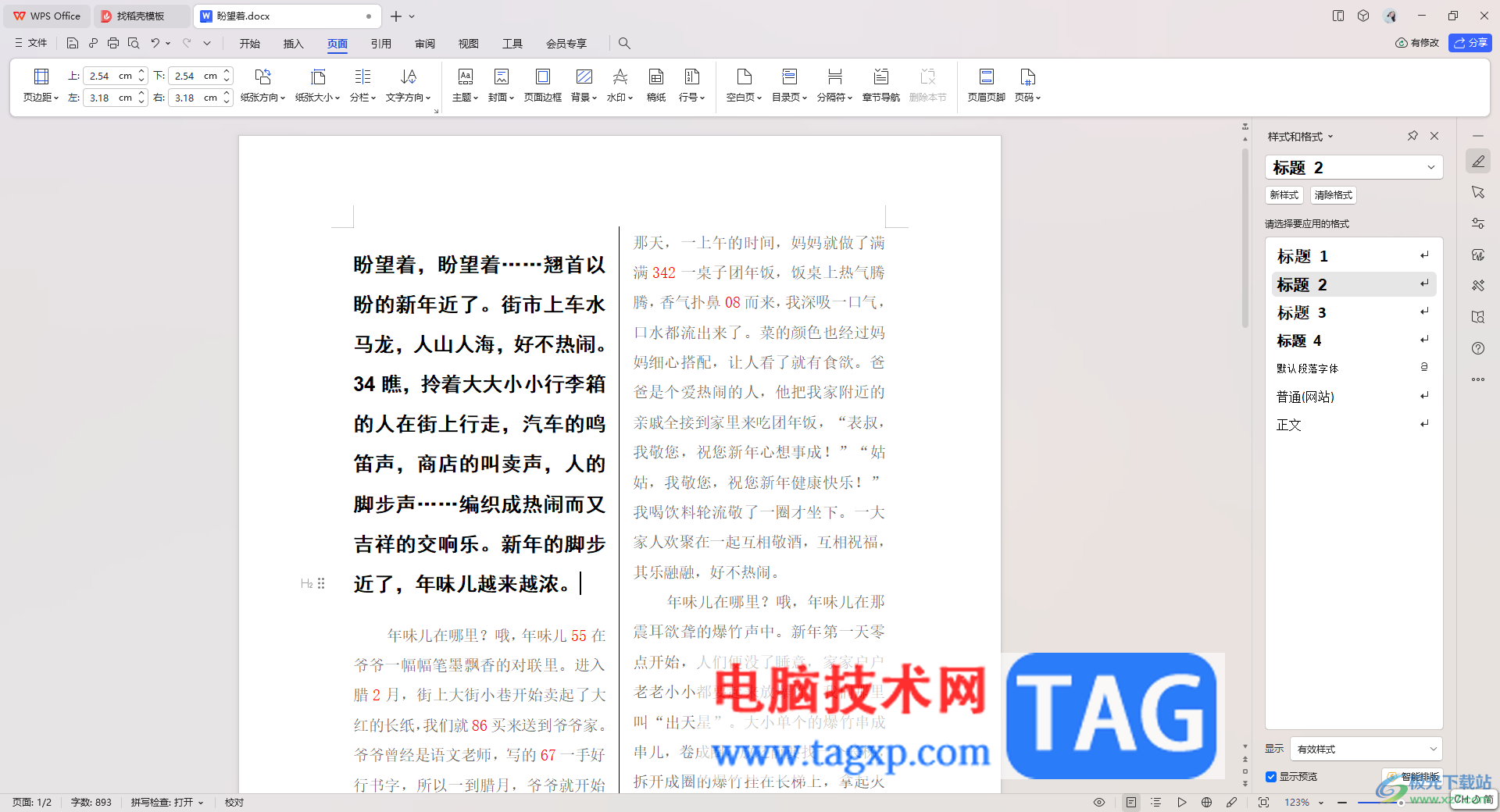This screenshot has height=812, width=1500.
Task: Open the user avatar account icon
Action: [x=1390, y=16]
